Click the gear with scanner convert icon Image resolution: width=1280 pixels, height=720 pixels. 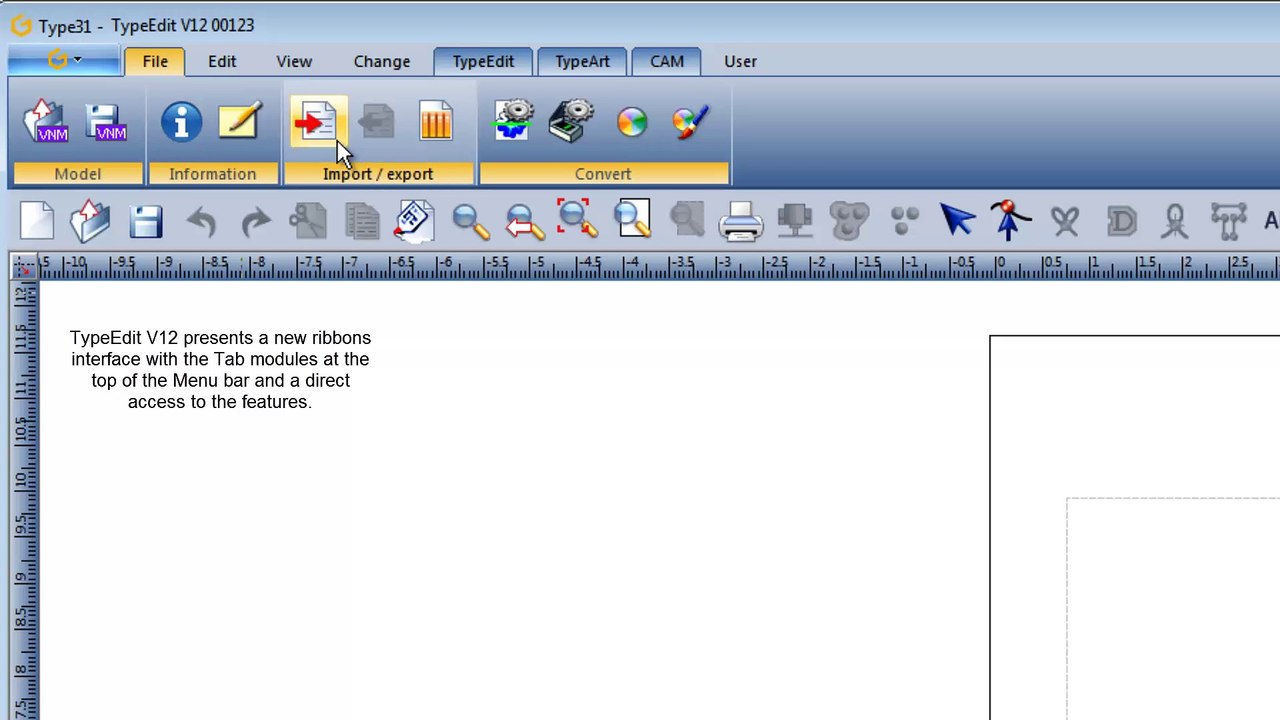(572, 122)
